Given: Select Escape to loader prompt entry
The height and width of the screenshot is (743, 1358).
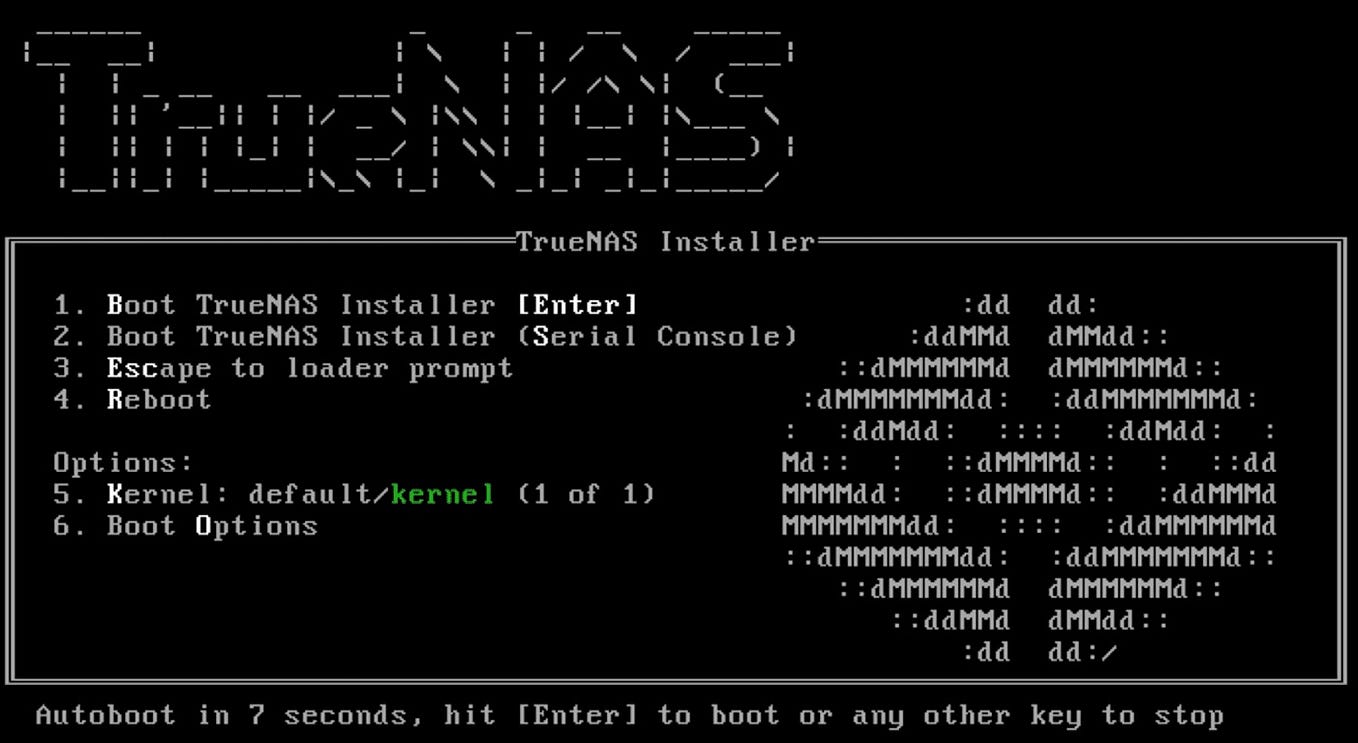Looking at the screenshot, I should (283, 368).
